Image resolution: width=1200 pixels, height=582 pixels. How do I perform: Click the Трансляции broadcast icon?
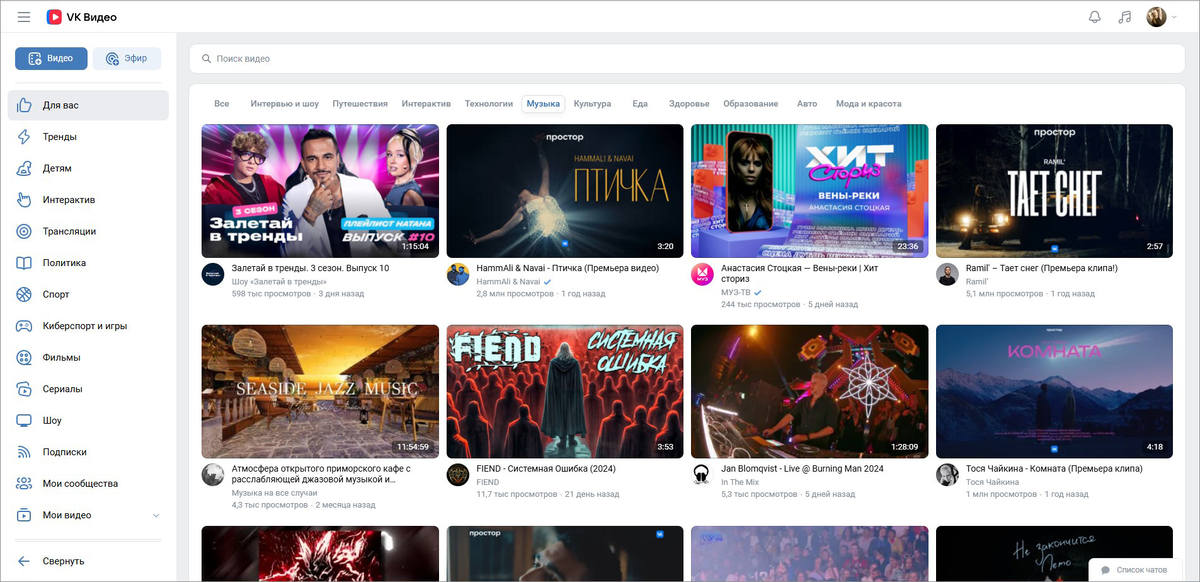tap(24, 231)
